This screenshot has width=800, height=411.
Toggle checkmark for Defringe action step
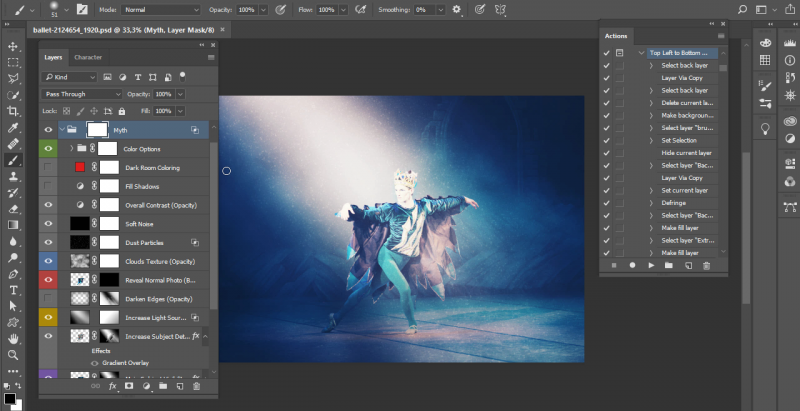pos(606,203)
